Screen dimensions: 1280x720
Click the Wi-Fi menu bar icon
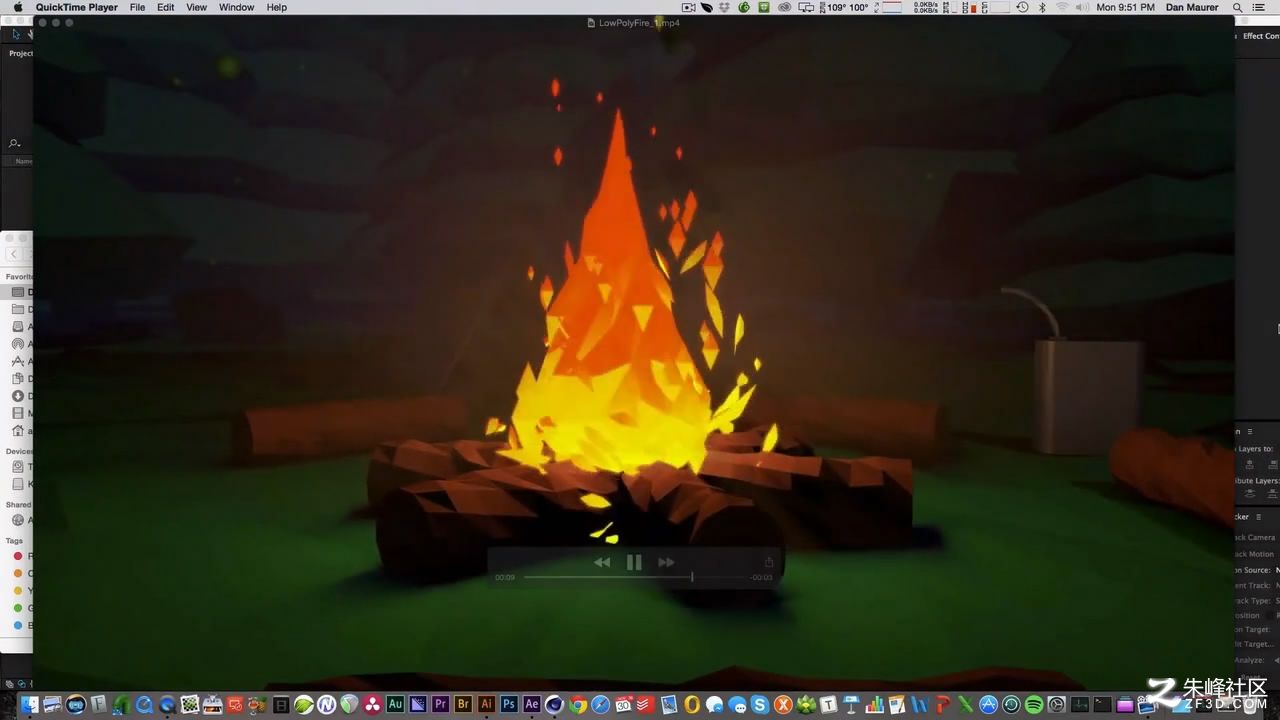tap(1062, 7)
